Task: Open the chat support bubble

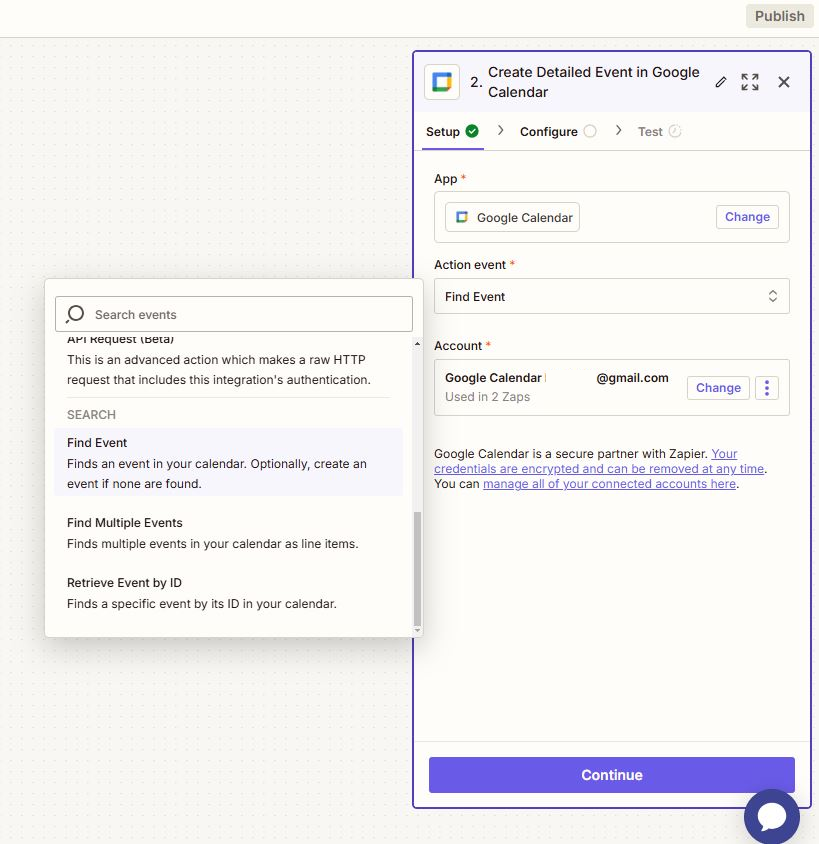Action: pyautogui.click(x=772, y=816)
